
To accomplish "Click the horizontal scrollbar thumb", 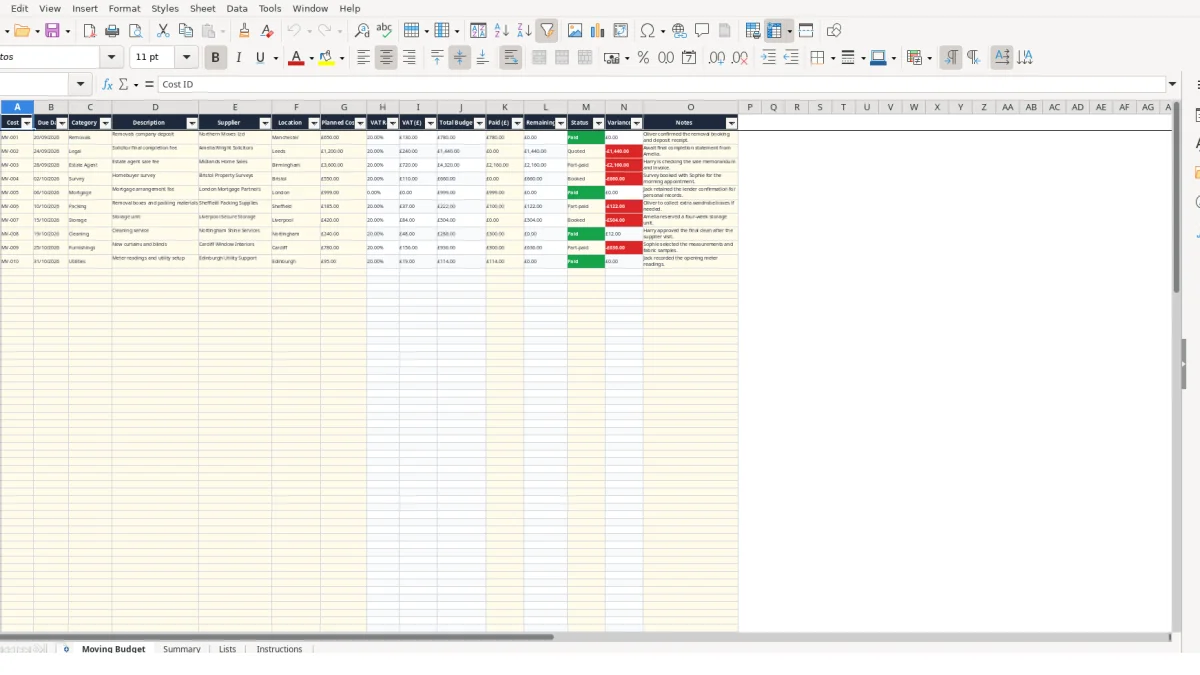I will pos(276,637).
